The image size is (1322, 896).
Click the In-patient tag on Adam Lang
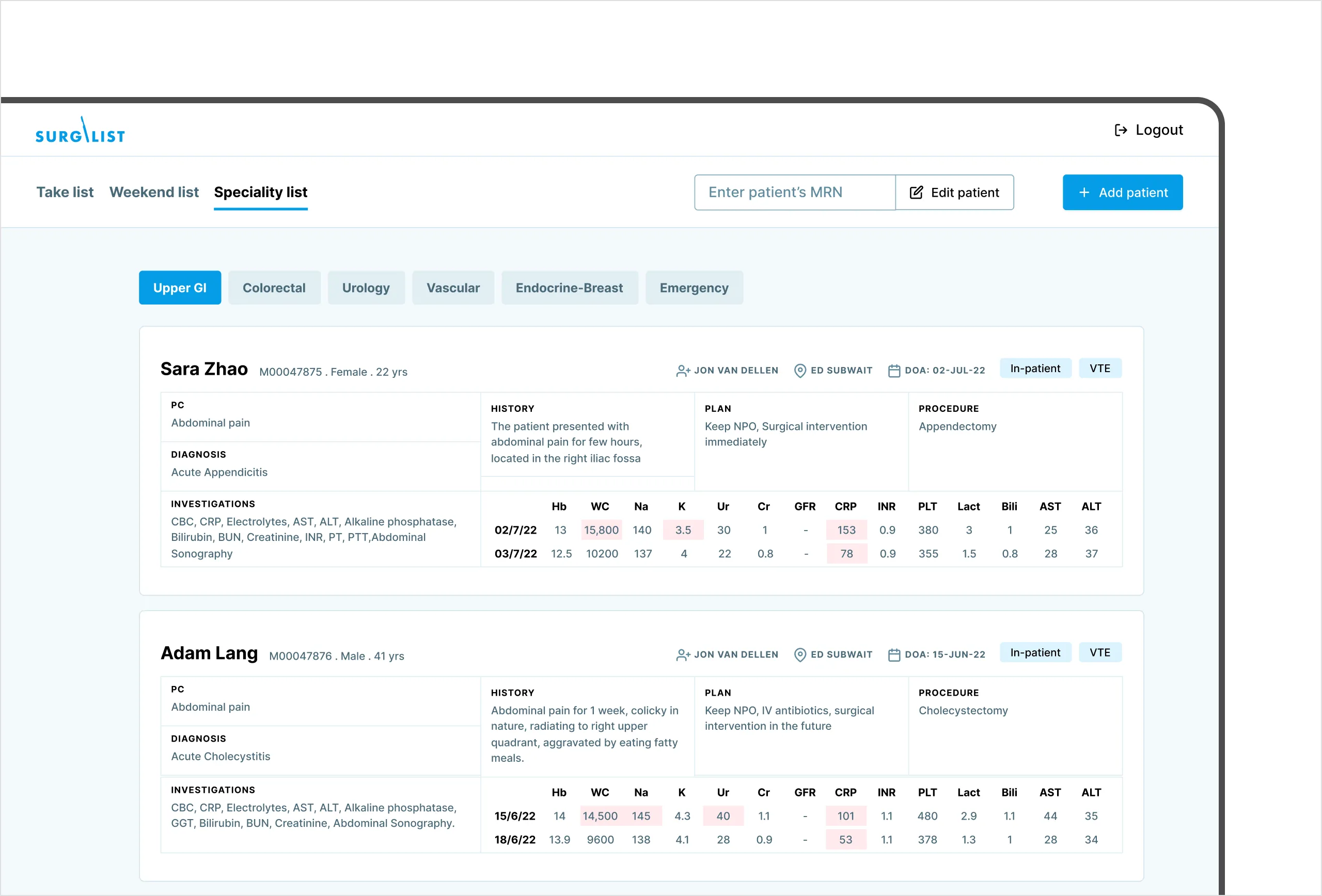(1035, 653)
